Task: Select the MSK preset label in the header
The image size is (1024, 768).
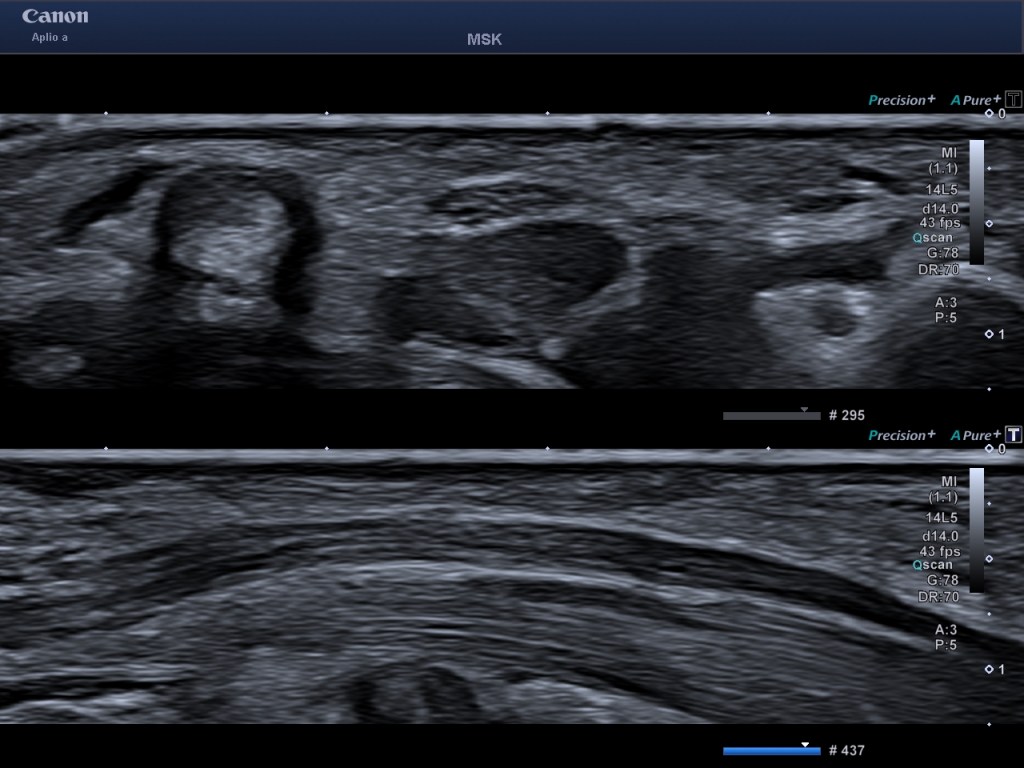Action: pyautogui.click(x=484, y=39)
